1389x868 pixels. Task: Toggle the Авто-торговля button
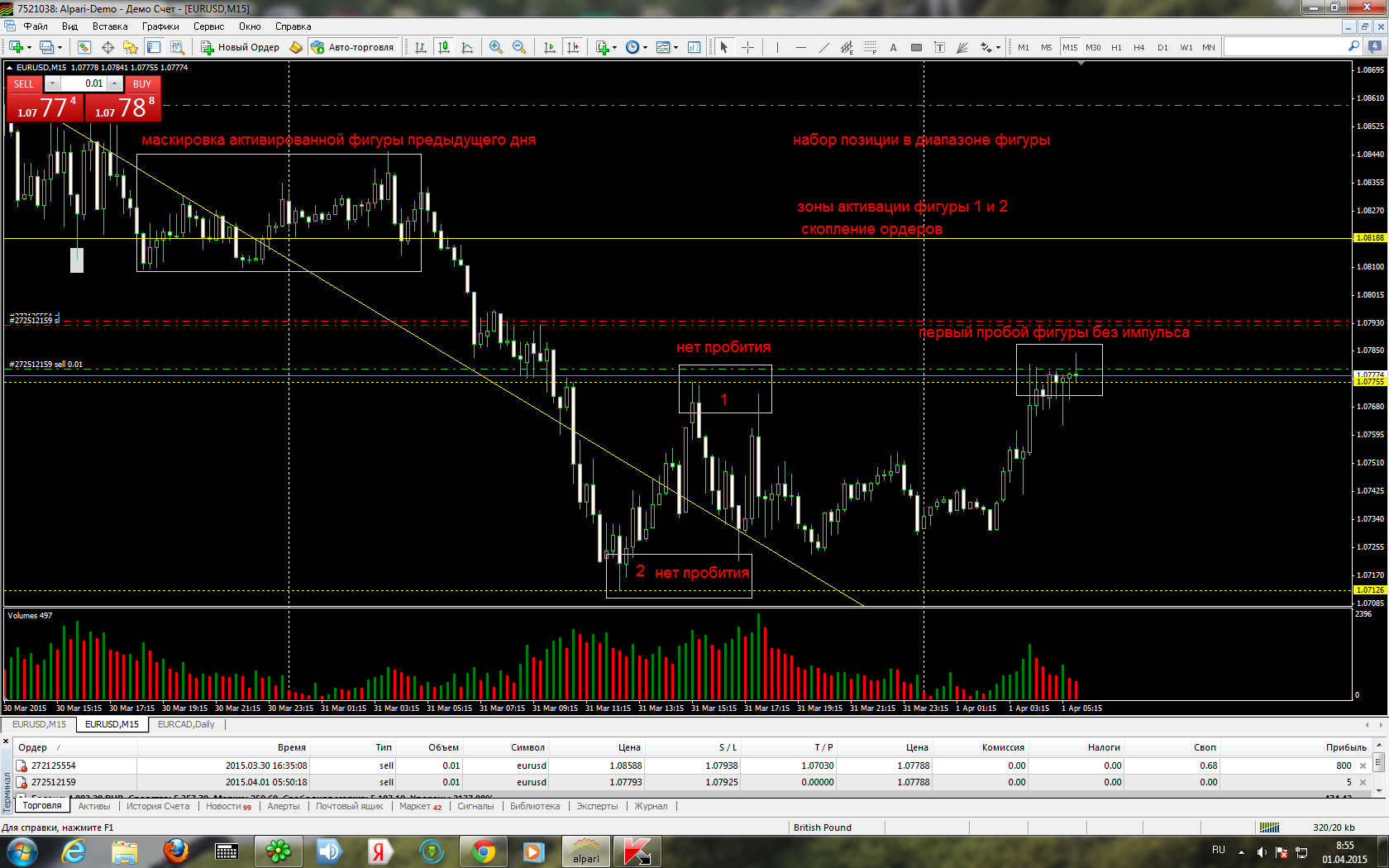(353, 47)
